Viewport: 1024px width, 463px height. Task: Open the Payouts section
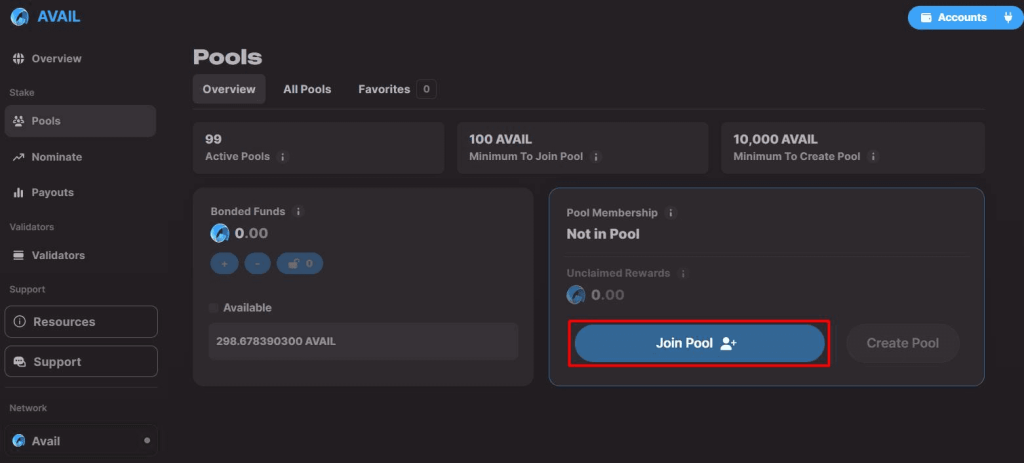(80, 193)
